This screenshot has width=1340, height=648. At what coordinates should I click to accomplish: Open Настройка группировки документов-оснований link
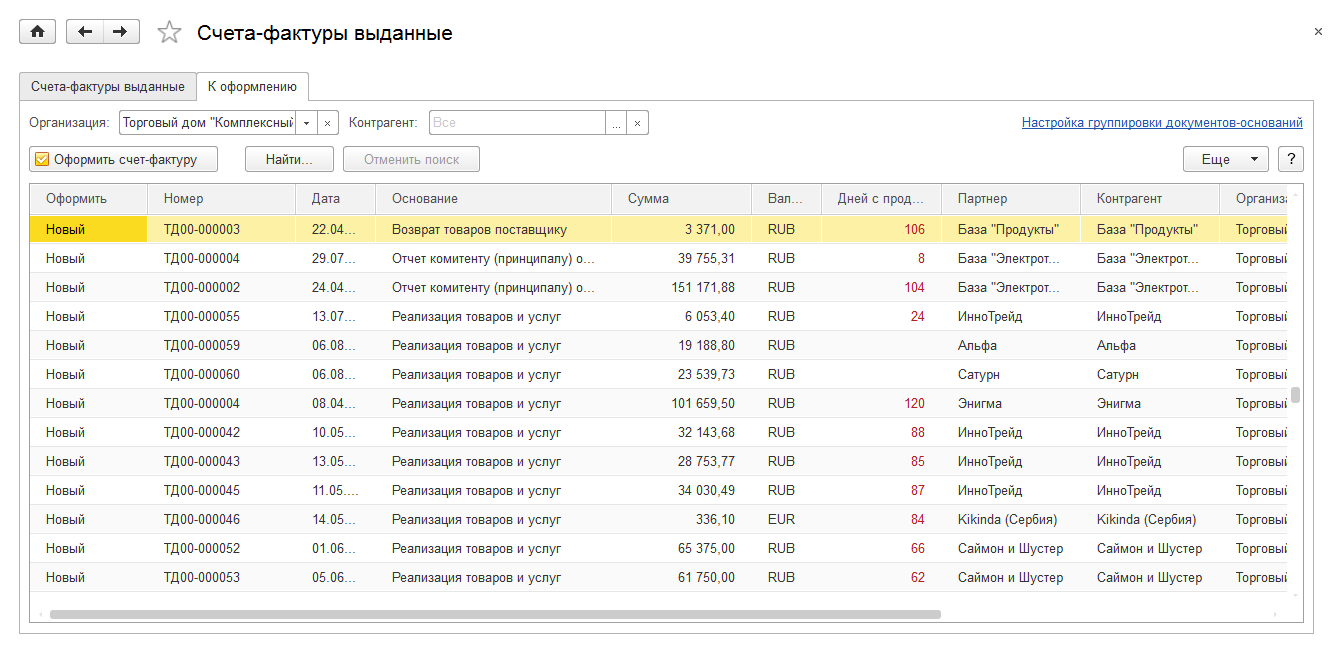click(x=1161, y=123)
